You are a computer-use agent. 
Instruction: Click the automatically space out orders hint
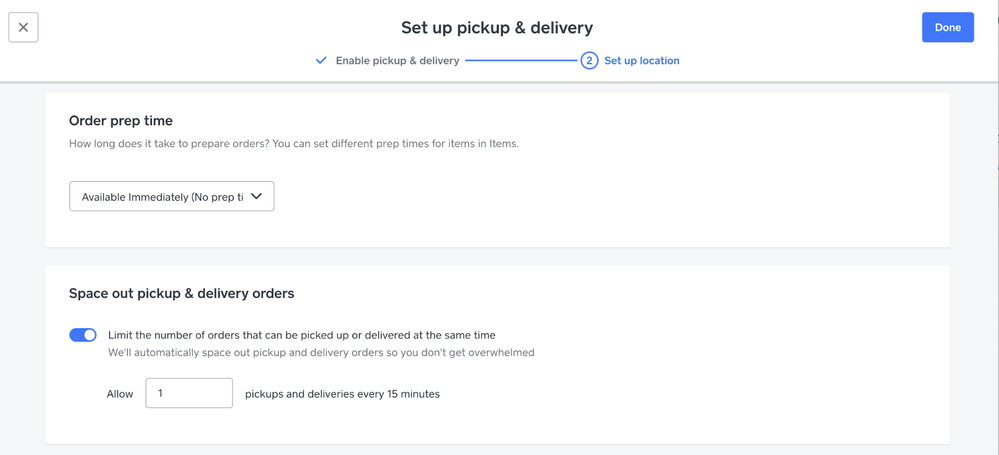321,353
